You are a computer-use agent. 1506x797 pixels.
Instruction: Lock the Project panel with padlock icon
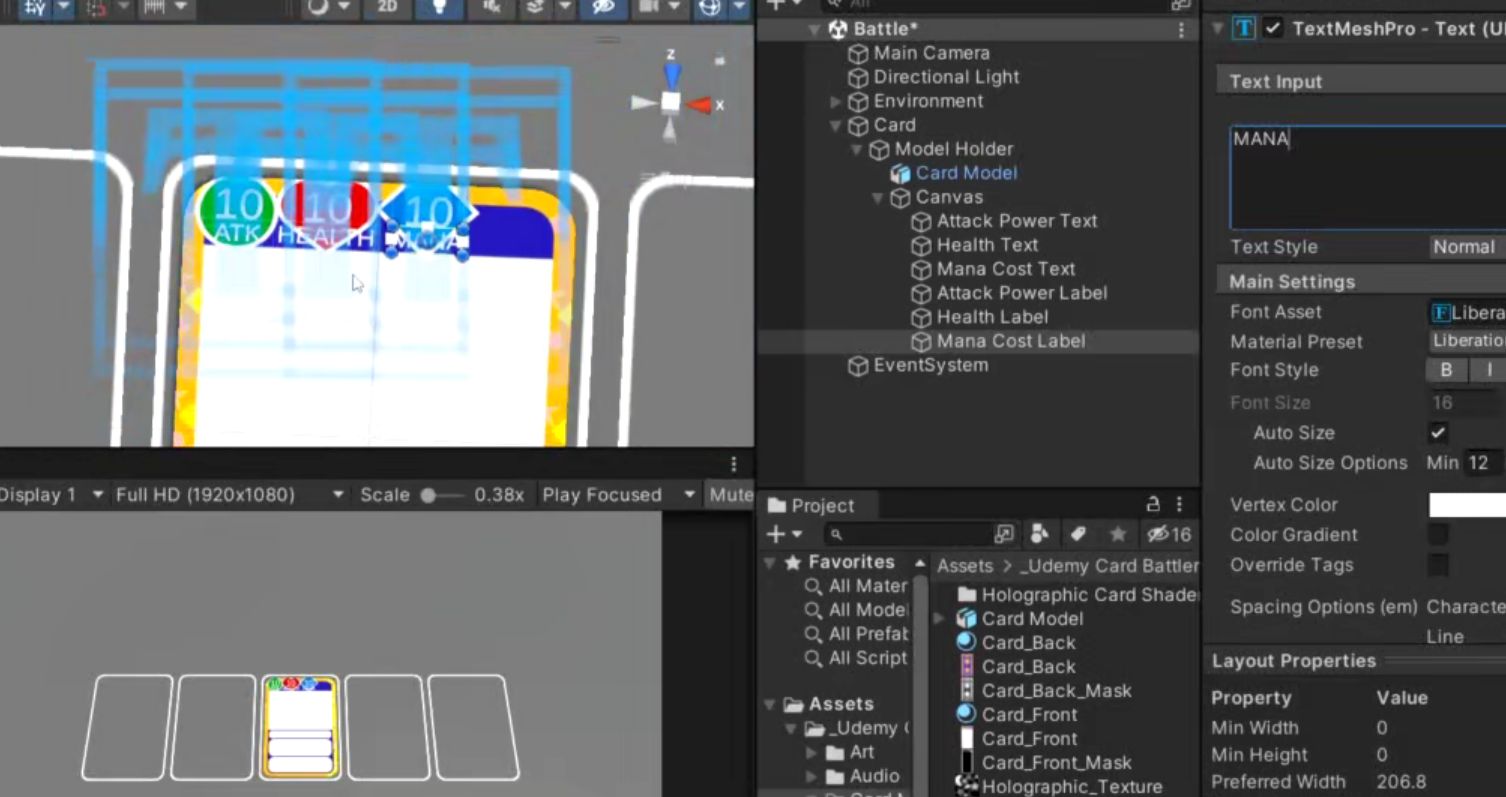pyautogui.click(x=1153, y=504)
